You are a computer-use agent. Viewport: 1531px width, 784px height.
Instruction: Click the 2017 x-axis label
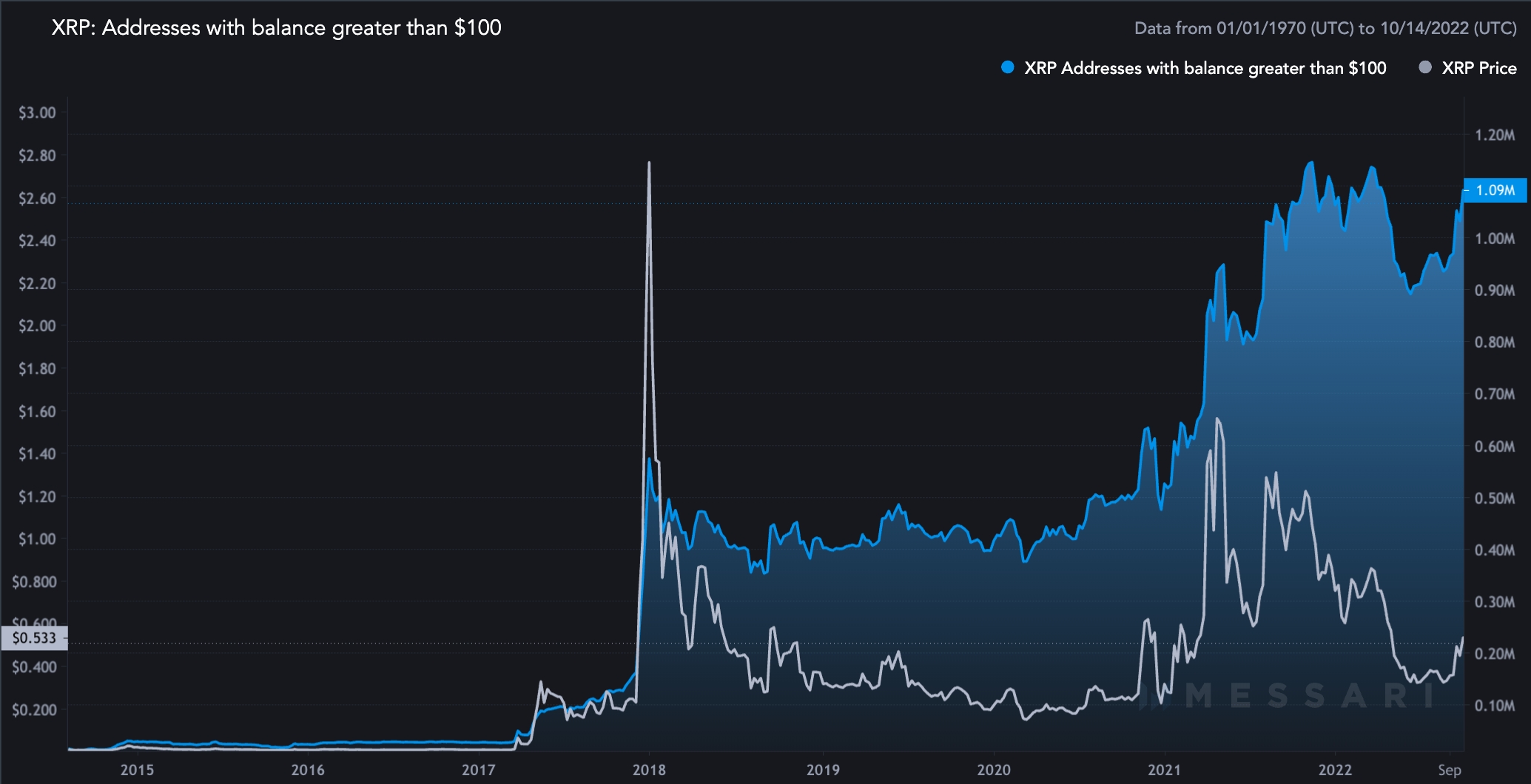pos(479,770)
